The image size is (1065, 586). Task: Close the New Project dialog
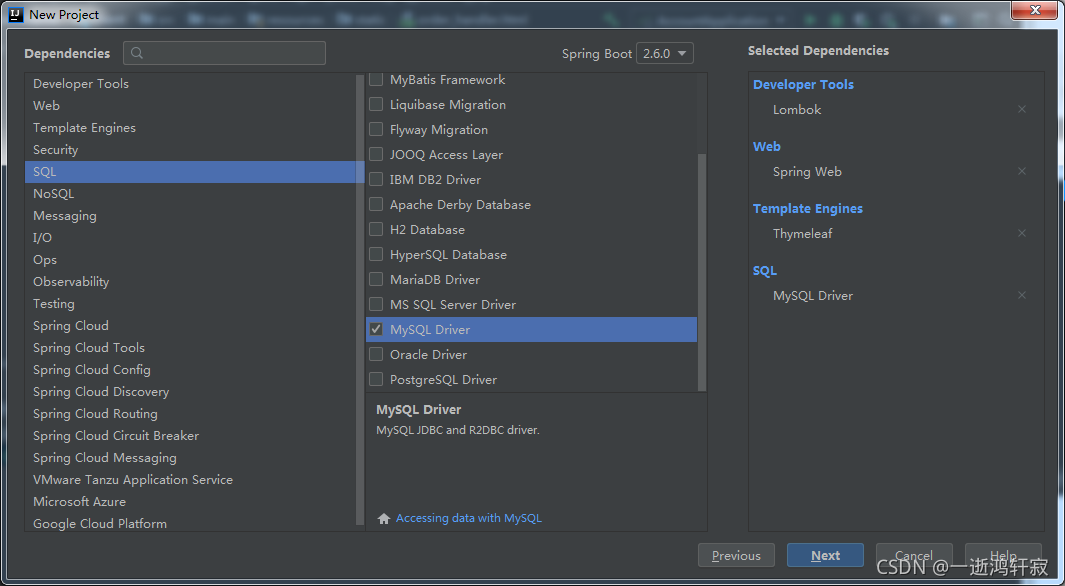point(1035,10)
